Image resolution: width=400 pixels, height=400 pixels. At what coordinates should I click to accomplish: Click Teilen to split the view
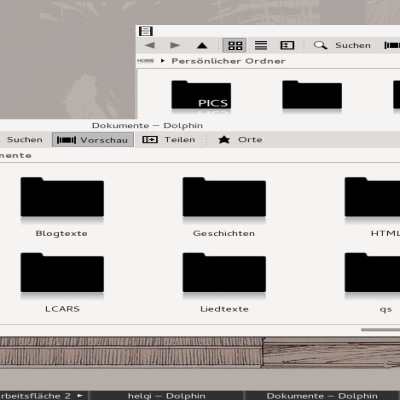[x=169, y=140]
